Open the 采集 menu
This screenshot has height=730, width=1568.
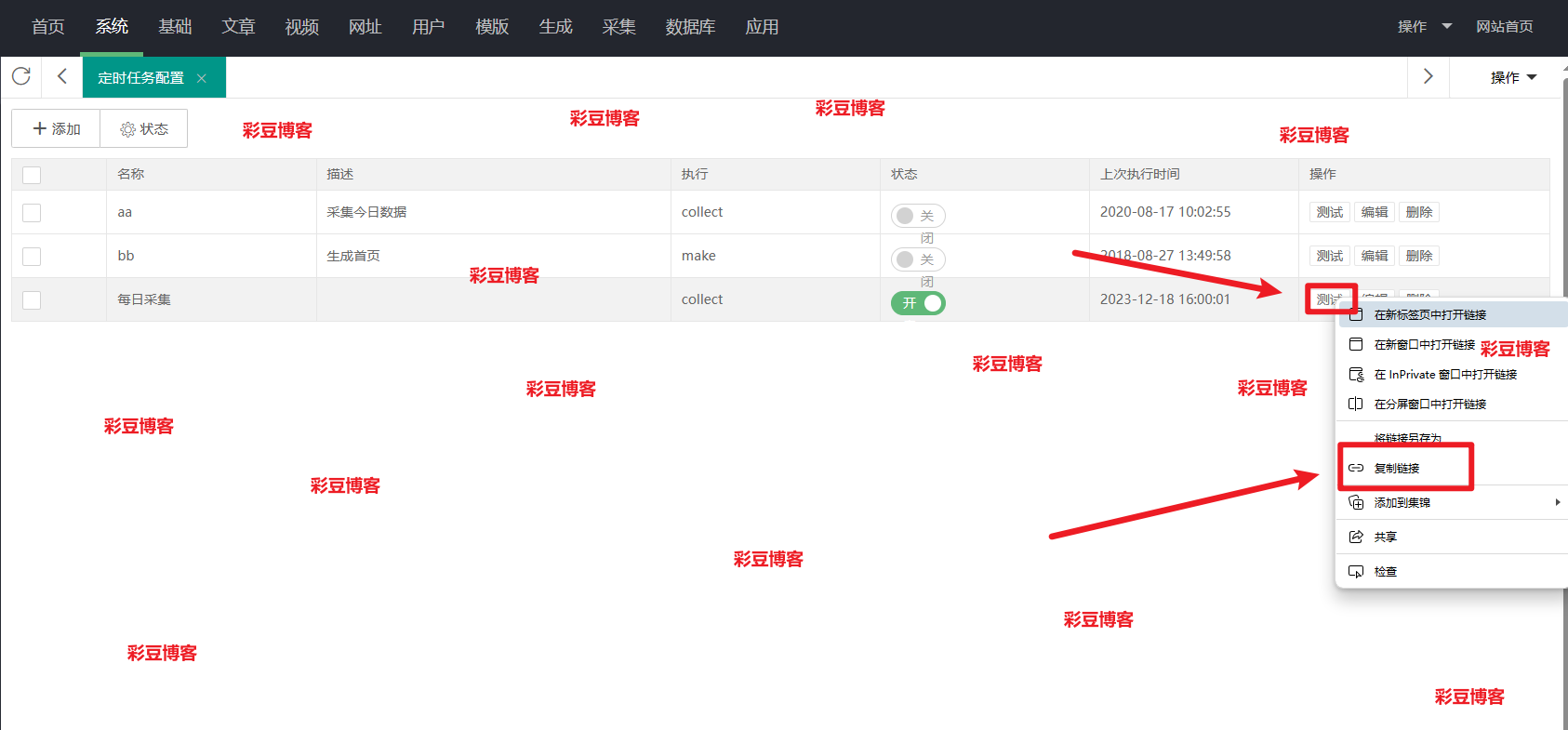pos(619,27)
